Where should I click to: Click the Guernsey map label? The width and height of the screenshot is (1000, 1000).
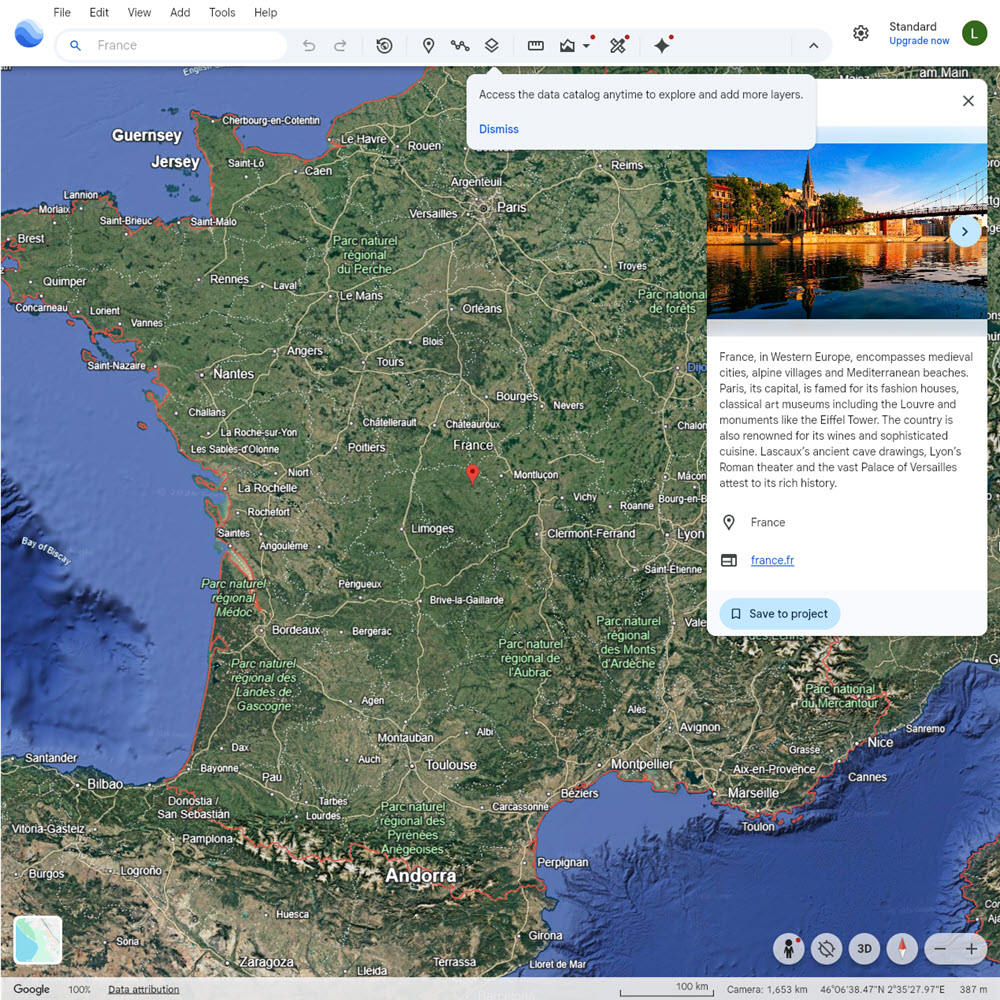(x=147, y=135)
